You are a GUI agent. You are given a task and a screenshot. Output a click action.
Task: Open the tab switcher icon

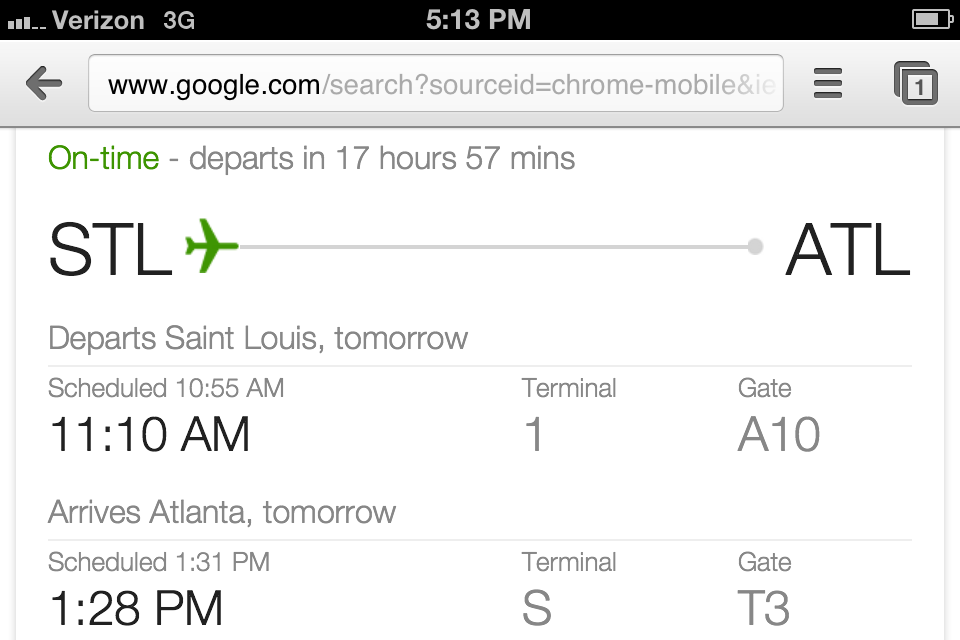tap(916, 84)
